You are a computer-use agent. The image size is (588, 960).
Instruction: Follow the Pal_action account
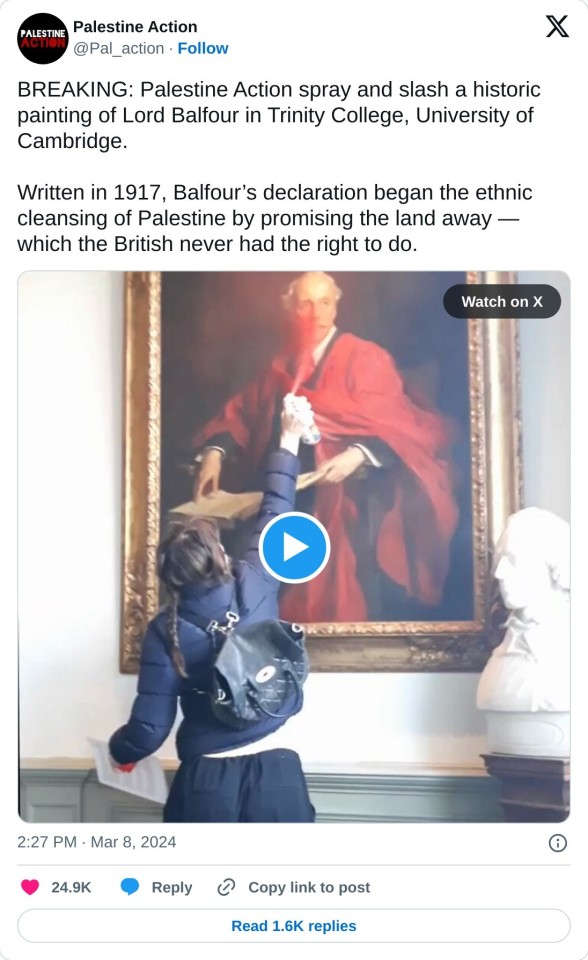coord(203,48)
